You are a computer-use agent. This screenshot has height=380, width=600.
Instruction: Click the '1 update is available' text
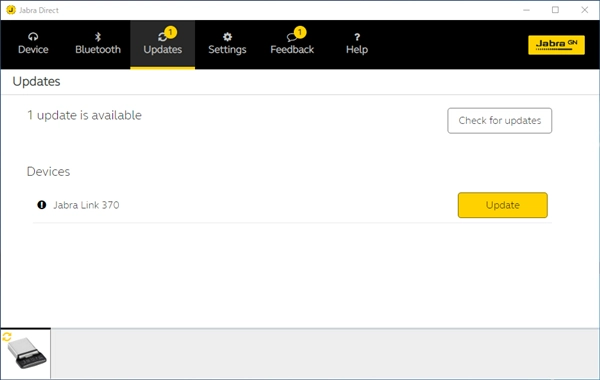point(84,115)
